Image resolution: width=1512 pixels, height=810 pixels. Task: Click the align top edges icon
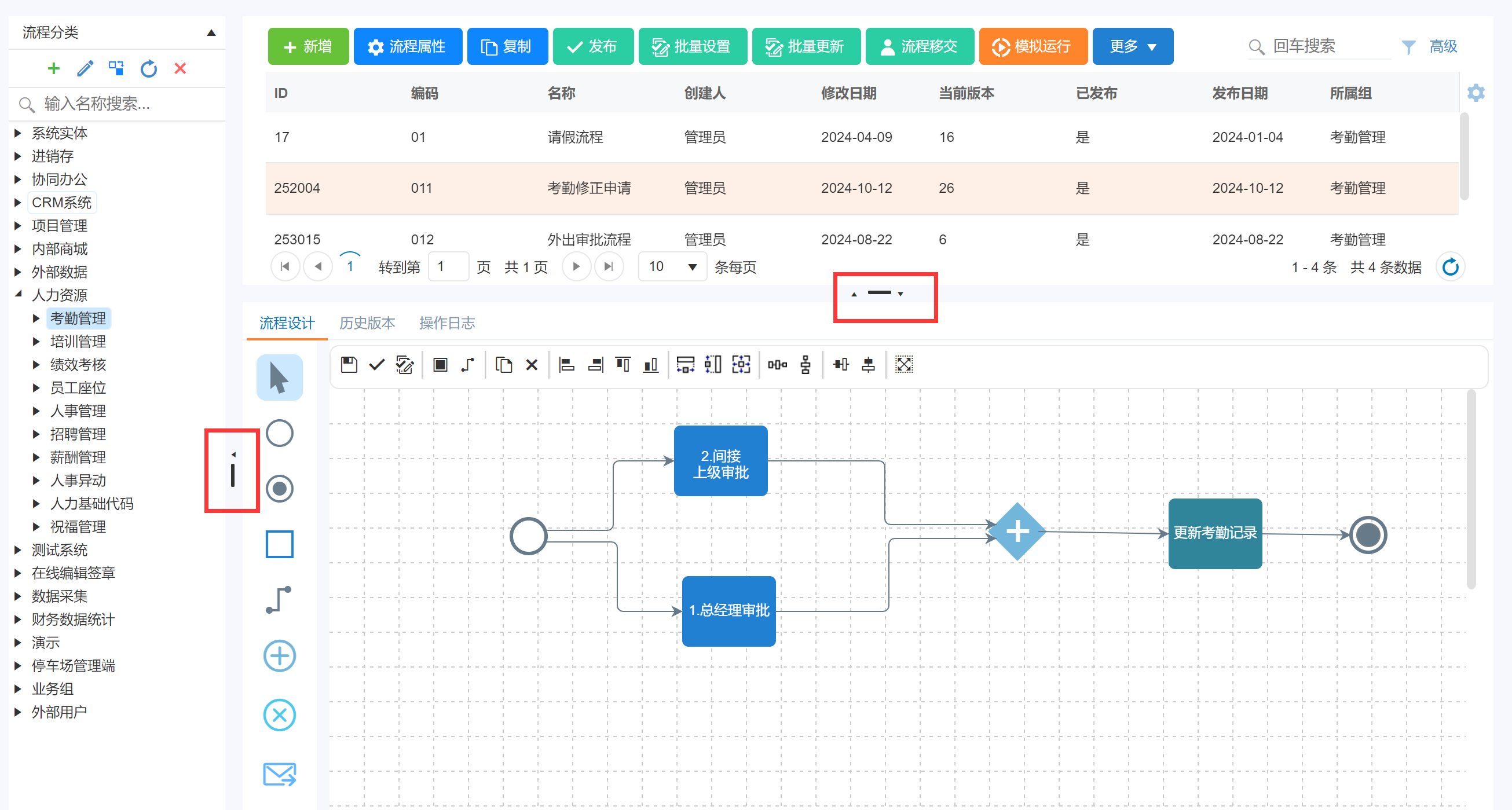point(623,365)
